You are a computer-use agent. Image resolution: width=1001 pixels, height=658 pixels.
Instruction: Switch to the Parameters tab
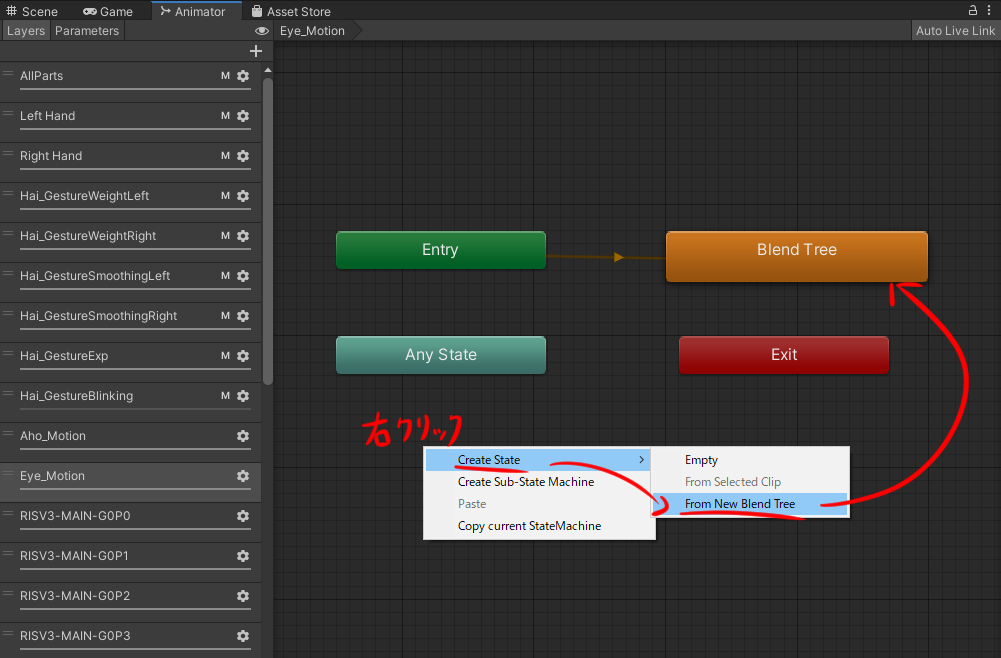point(87,31)
